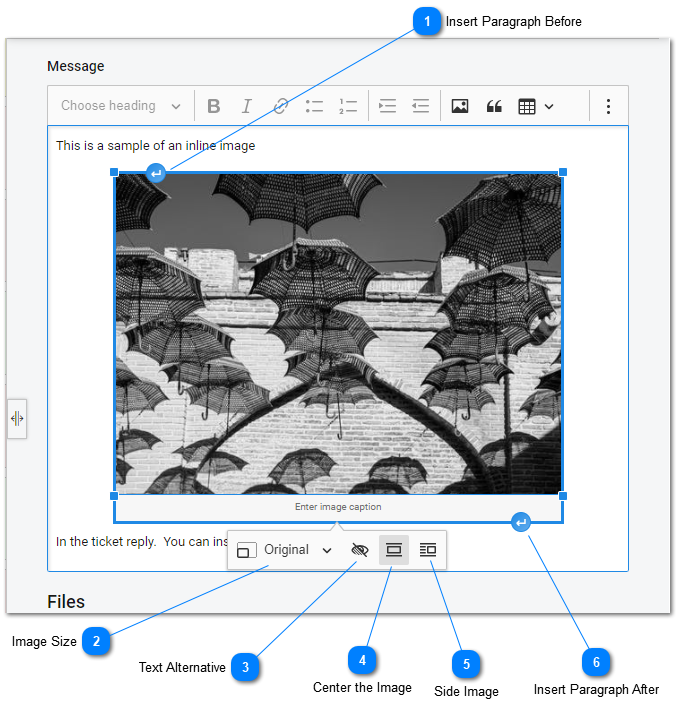679x715 pixels.
Task: Click the text 'This is a sample of an inline image'
Action: tap(155, 146)
